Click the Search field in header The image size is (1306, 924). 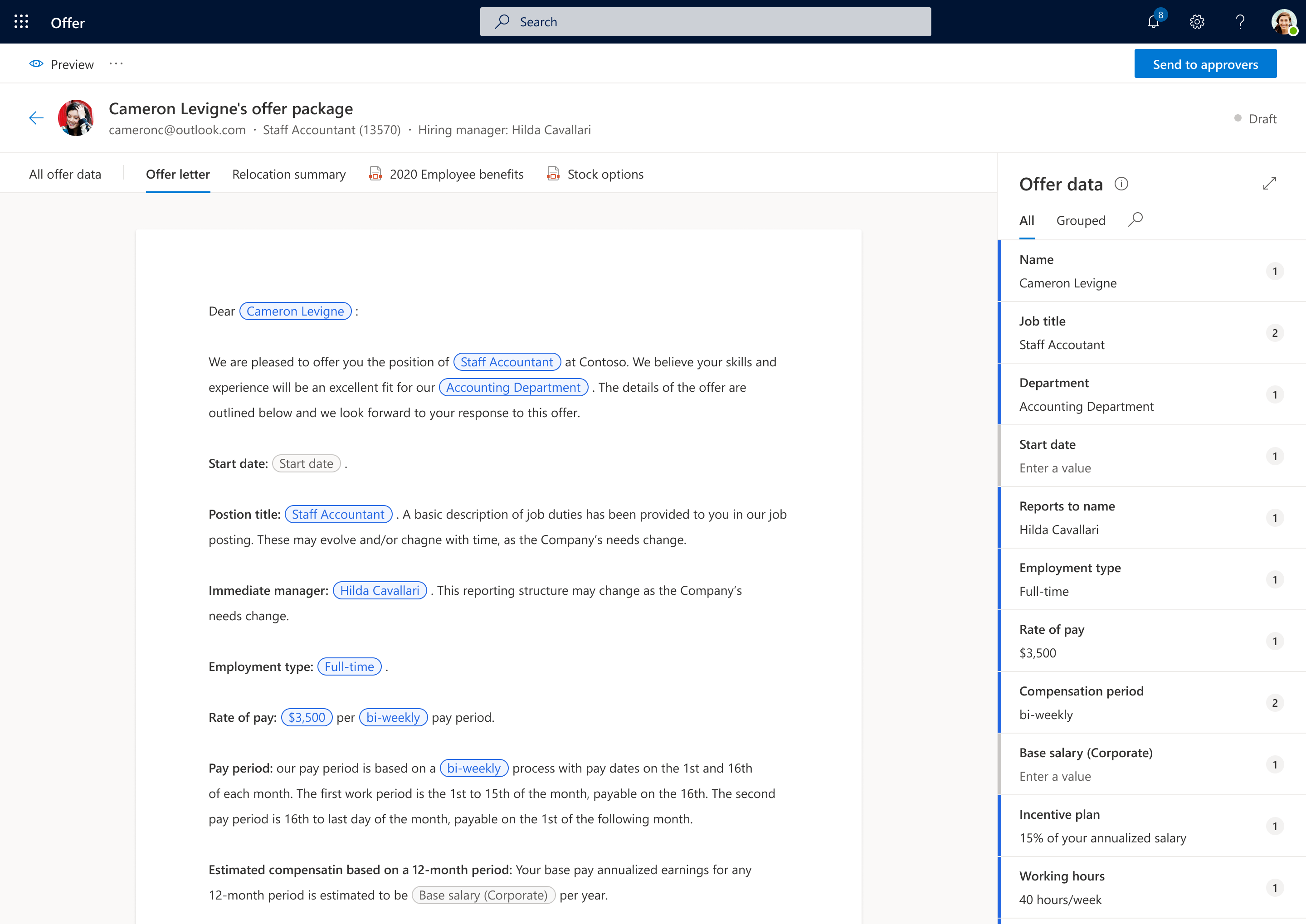tap(705, 22)
